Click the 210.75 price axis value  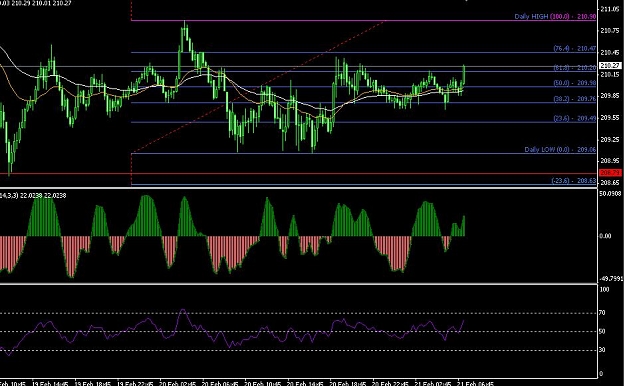tap(610, 31)
